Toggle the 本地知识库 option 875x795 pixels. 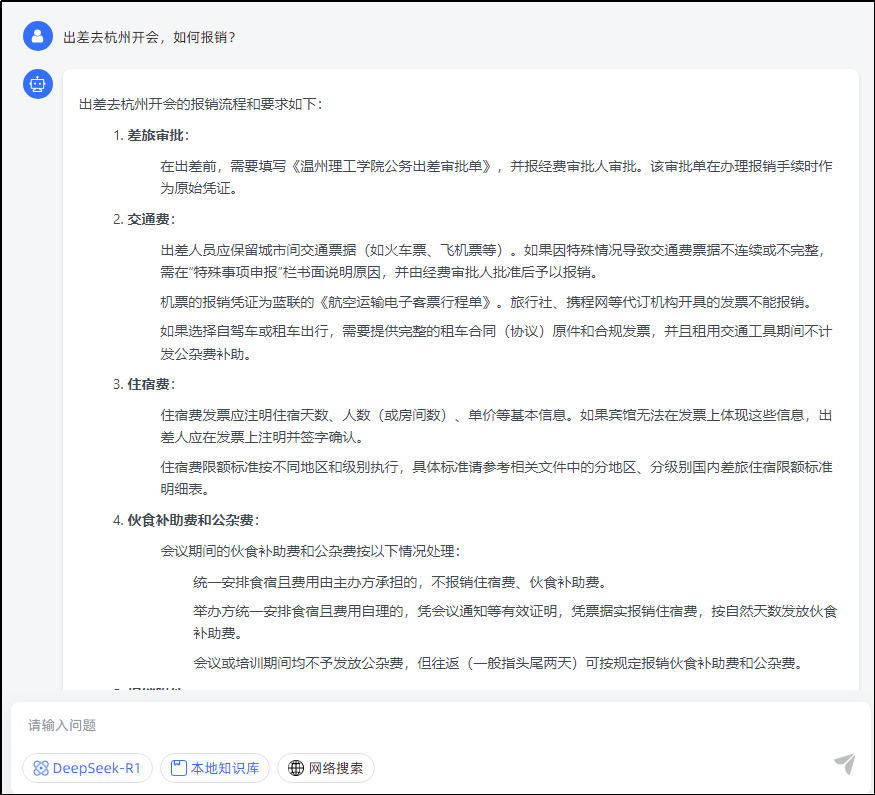(215, 768)
